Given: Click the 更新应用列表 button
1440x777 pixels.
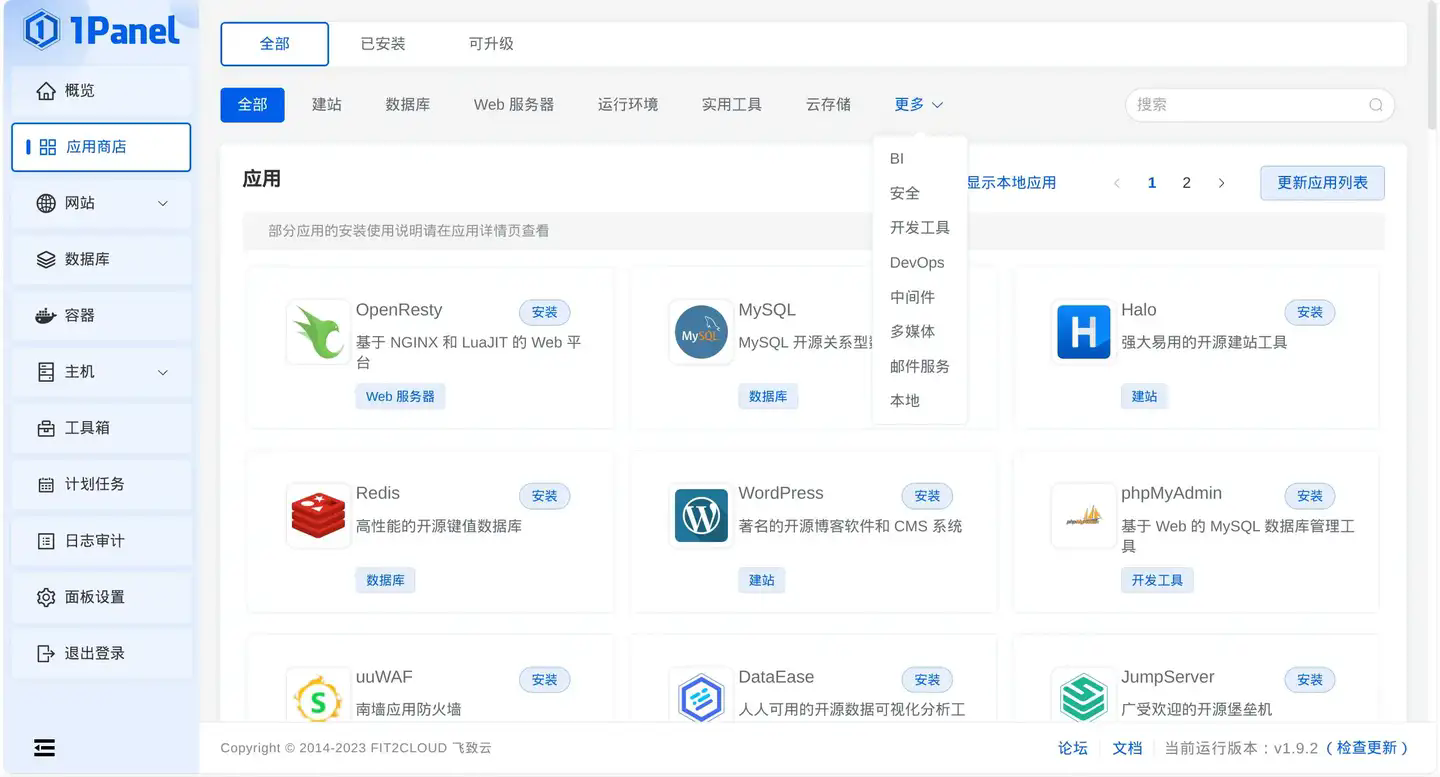Looking at the screenshot, I should tap(1322, 183).
